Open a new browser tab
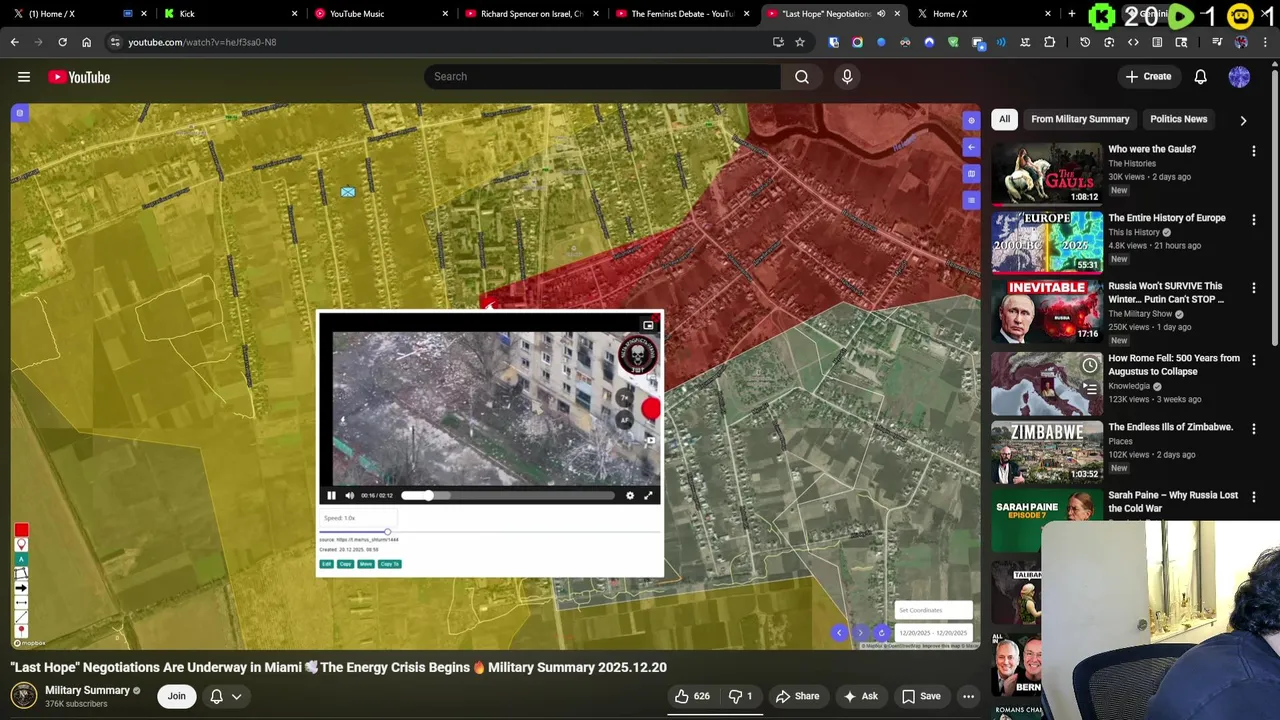The width and height of the screenshot is (1280, 720). pos(1072,14)
